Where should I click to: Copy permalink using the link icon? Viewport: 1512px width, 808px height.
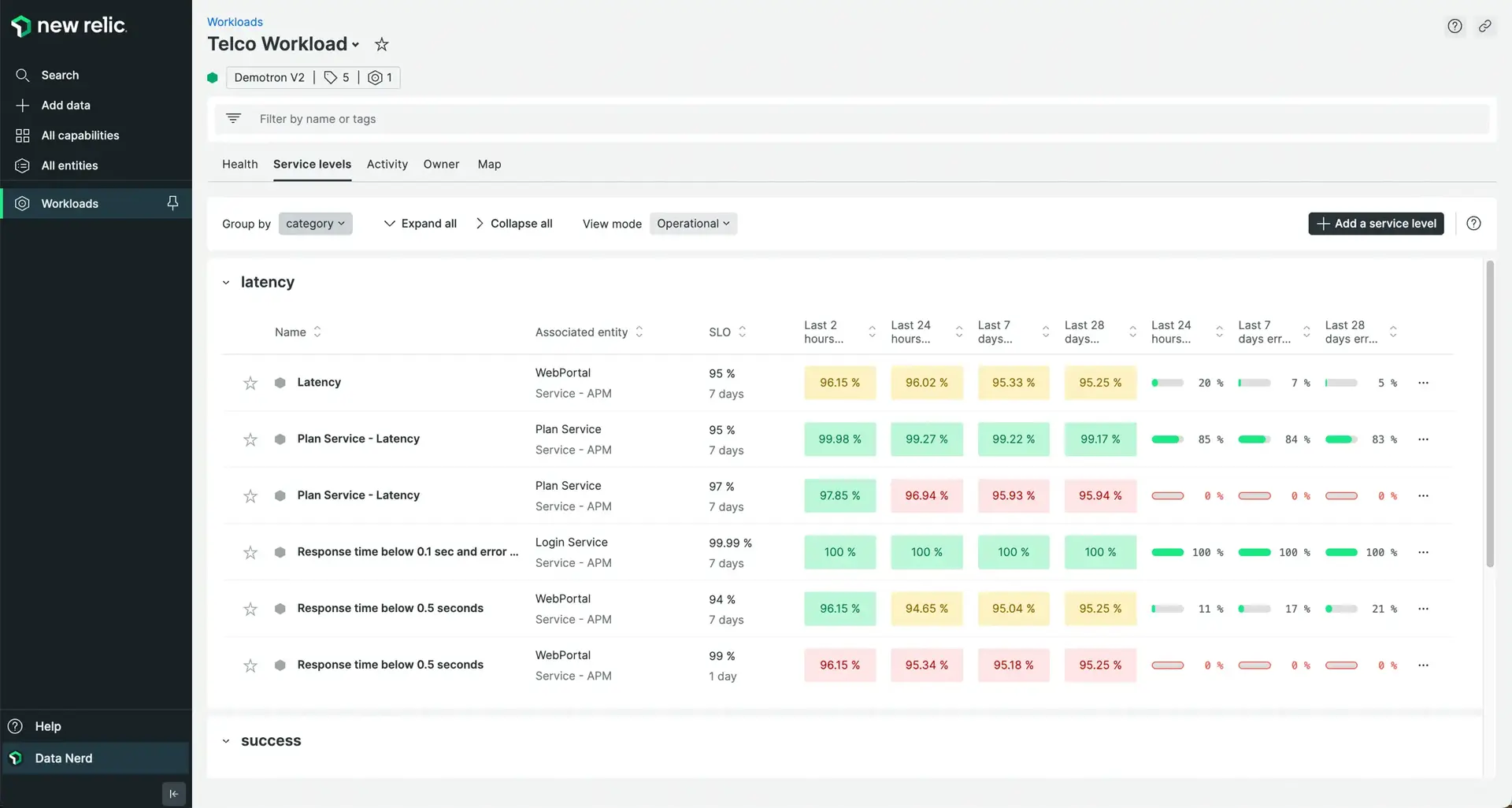pyautogui.click(x=1484, y=26)
